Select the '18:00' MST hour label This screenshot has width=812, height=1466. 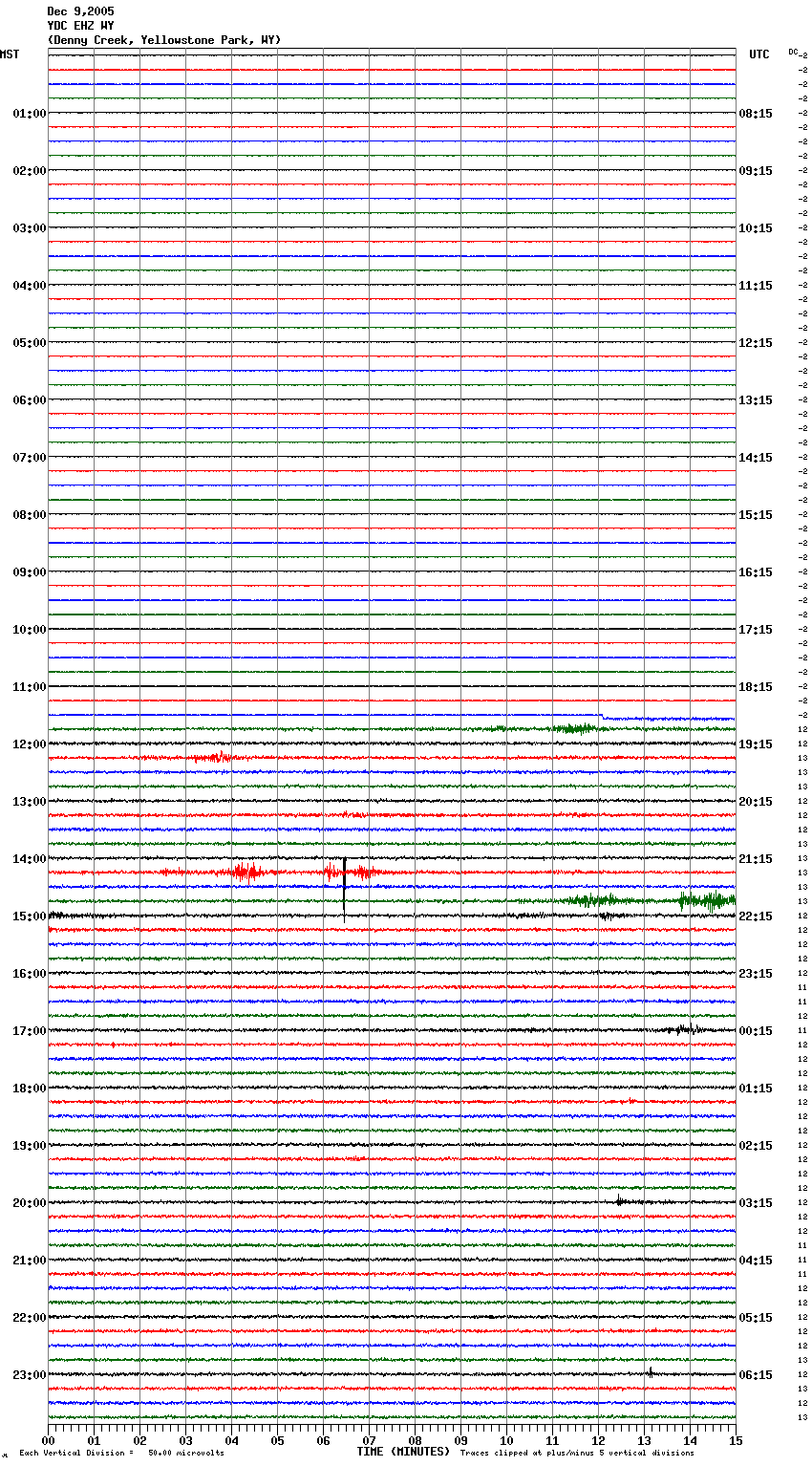(x=30, y=1089)
